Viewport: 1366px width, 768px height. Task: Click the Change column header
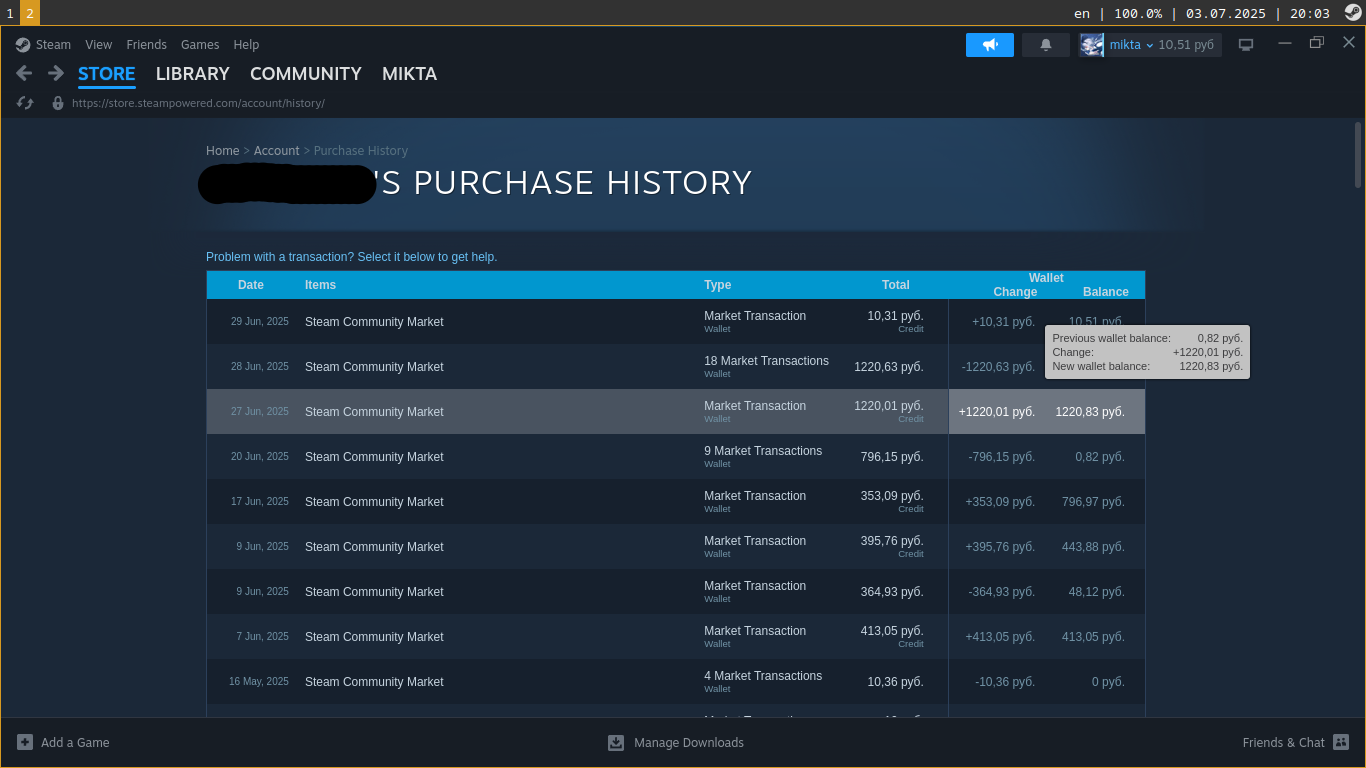click(x=1015, y=292)
